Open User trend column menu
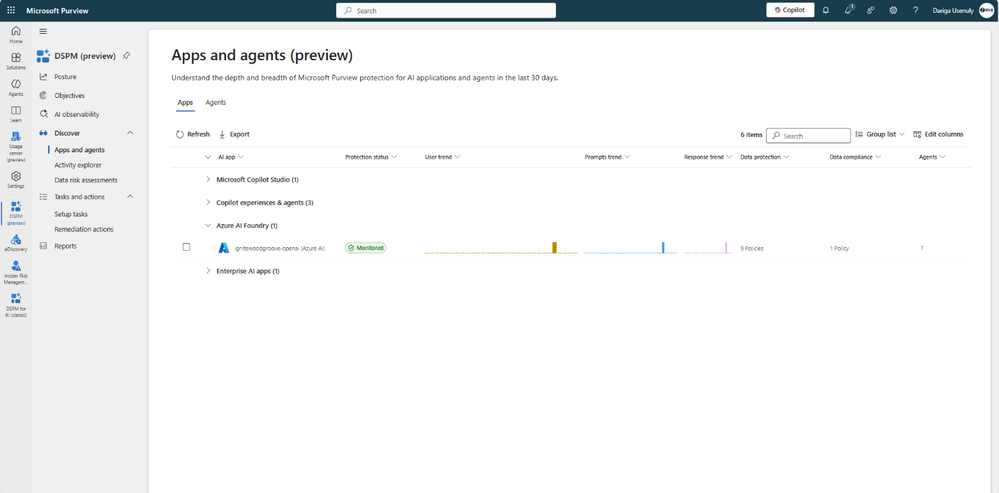999x493 pixels. click(x=442, y=157)
